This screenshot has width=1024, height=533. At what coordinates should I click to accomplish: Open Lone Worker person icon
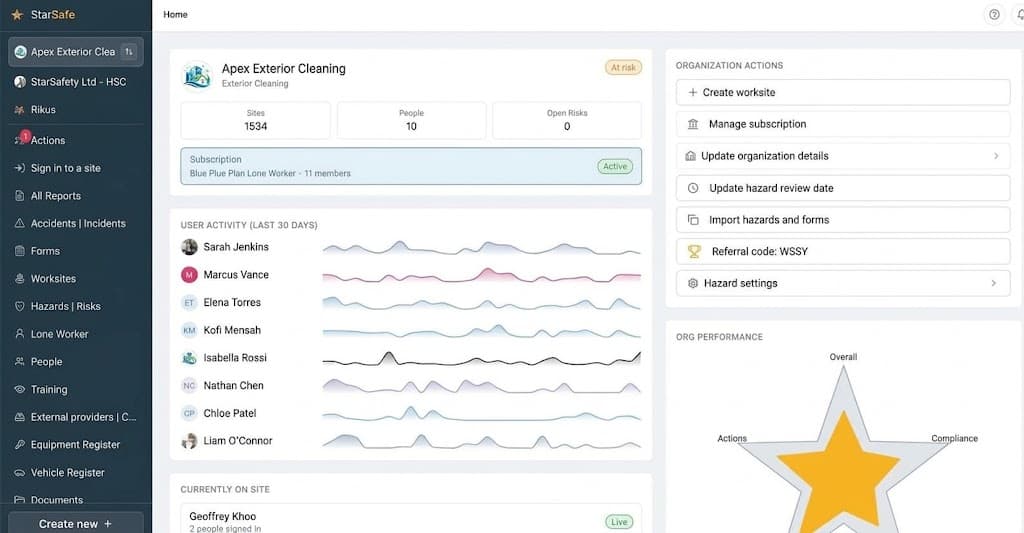(20, 334)
